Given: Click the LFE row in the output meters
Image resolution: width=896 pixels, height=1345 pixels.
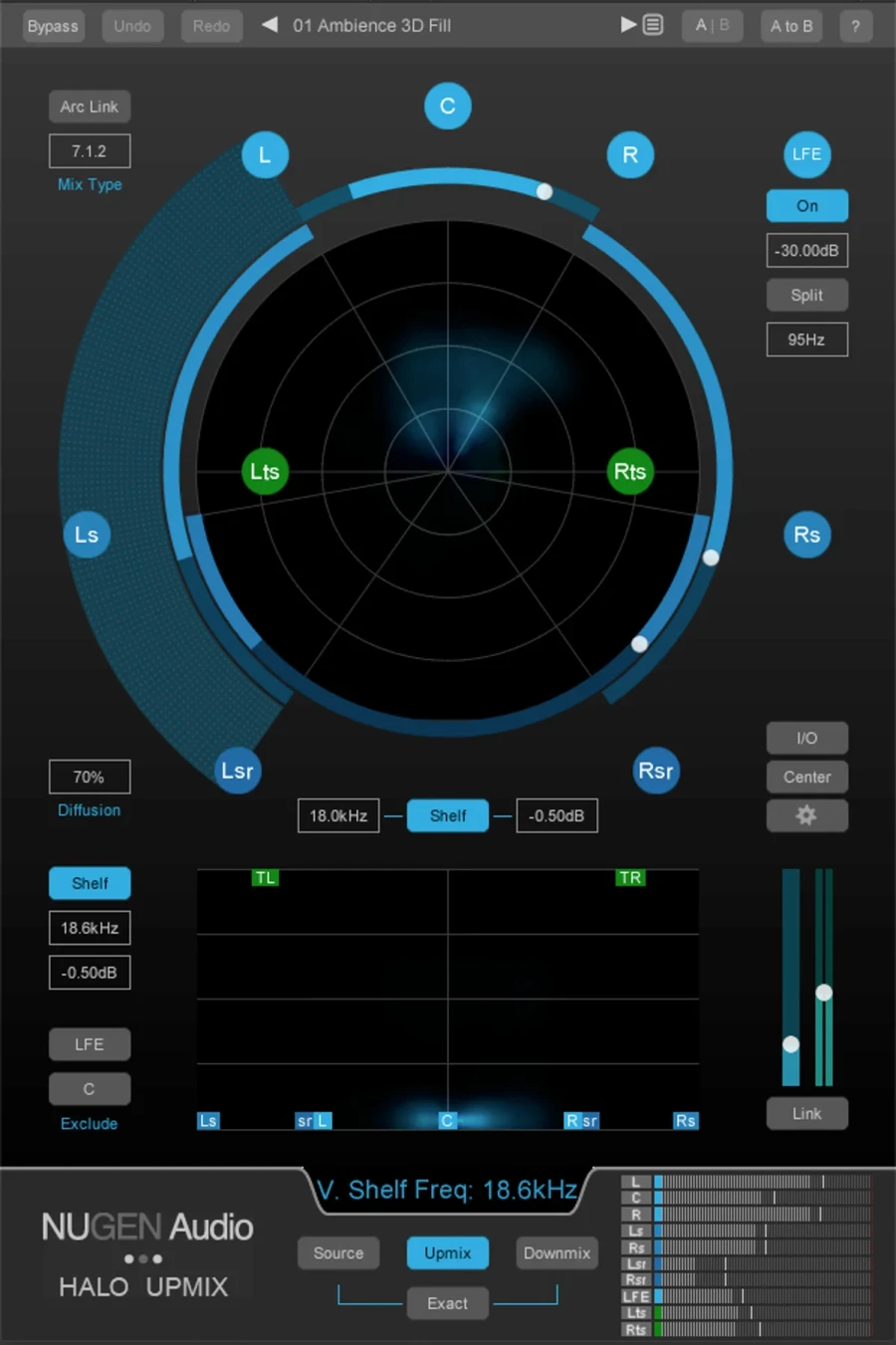Looking at the screenshot, I should pyautogui.click(x=747, y=1296).
